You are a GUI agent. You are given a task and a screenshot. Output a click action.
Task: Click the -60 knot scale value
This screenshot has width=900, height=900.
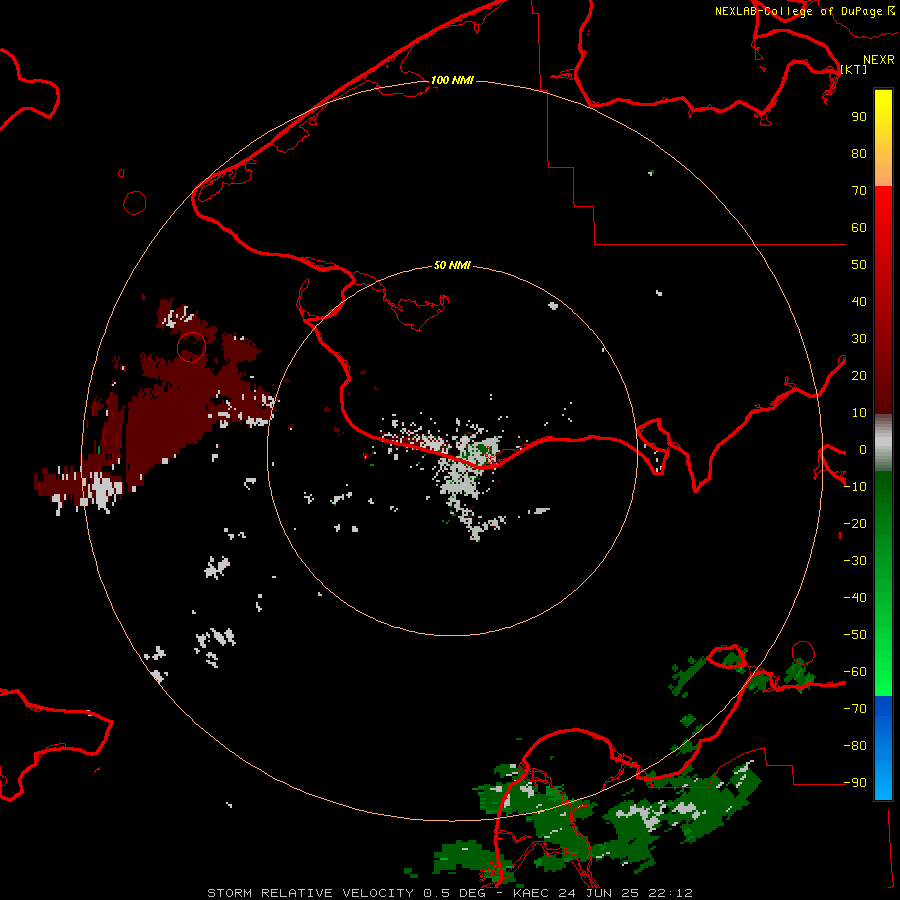pyautogui.click(x=855, y=672)
